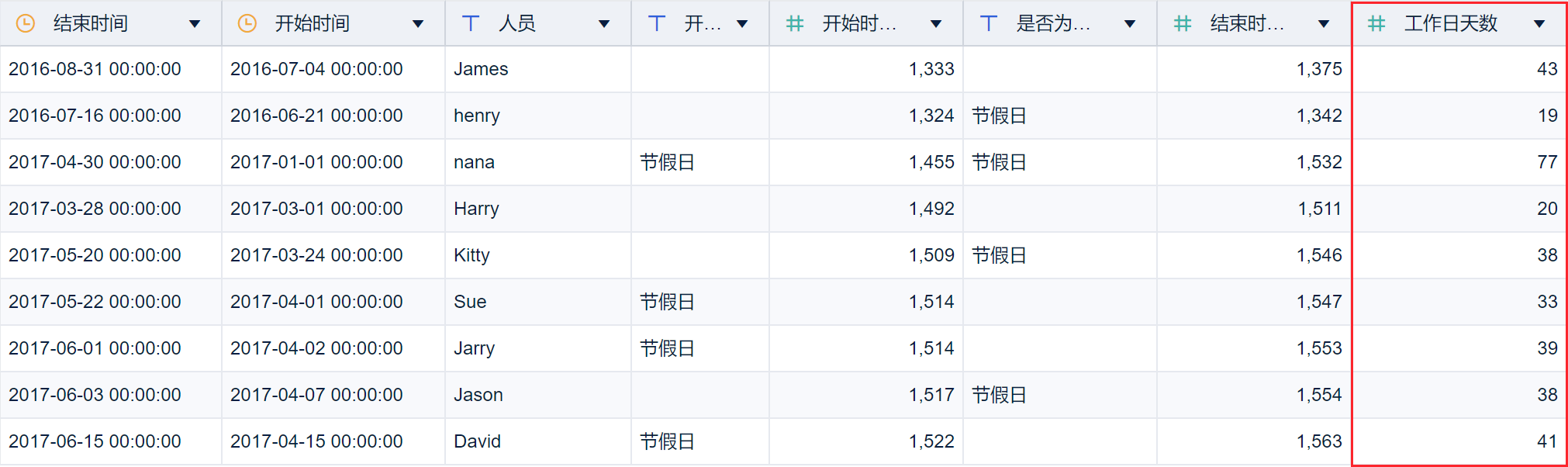
Task: Click the text-type icon of the 开… column
Action: 656,23
